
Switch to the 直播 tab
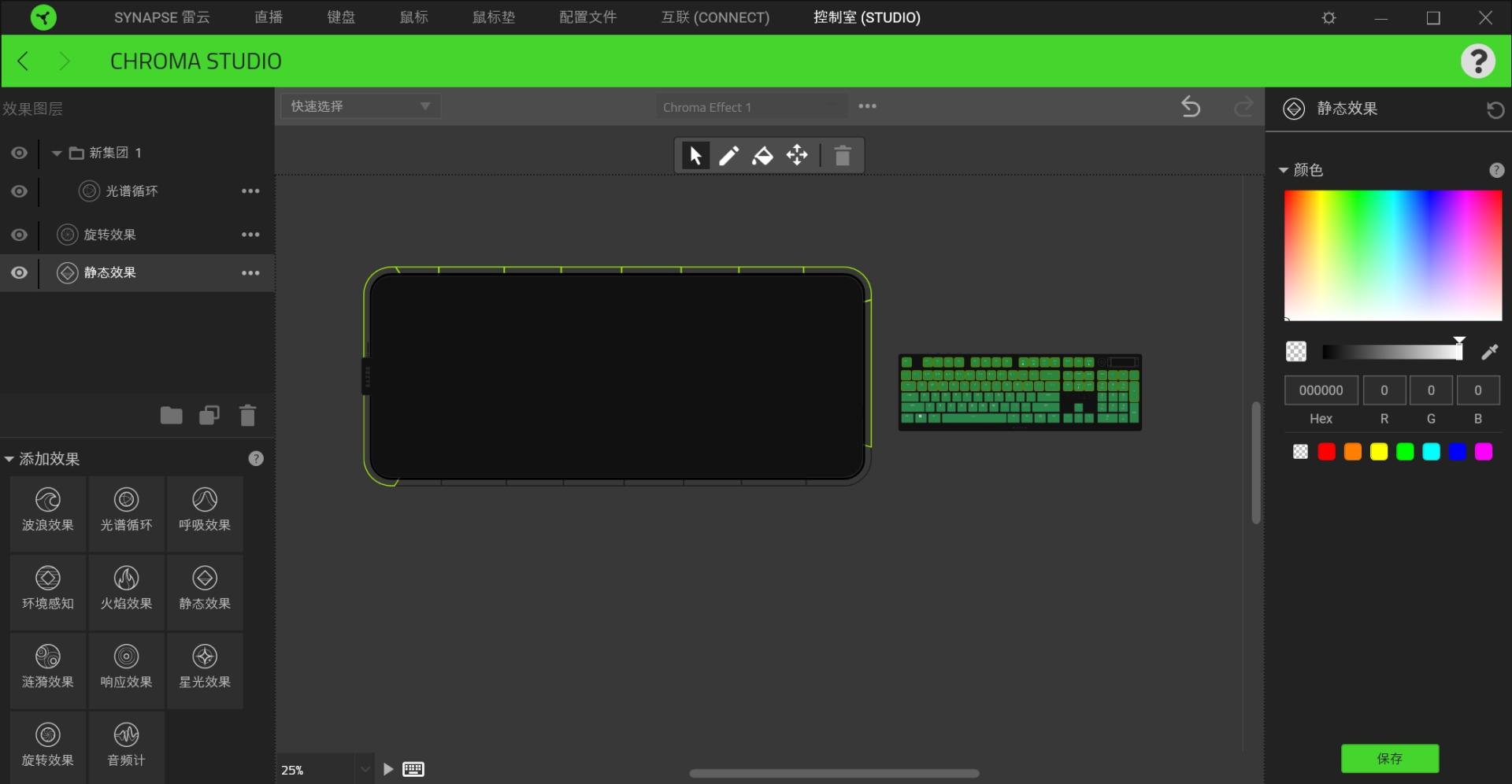(x=269, y=17)
